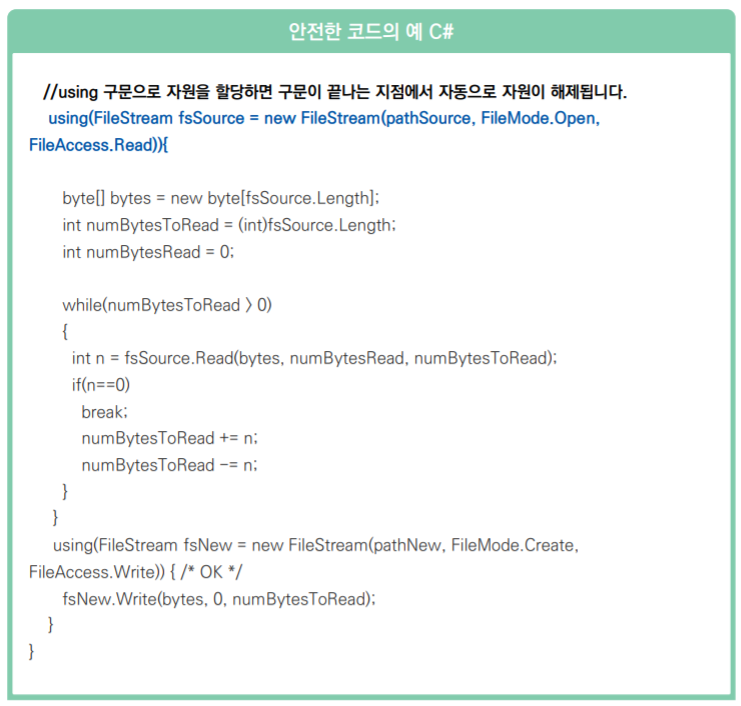Click the Korean comment line starting with //using
The image size is (741, 706).
335,91
